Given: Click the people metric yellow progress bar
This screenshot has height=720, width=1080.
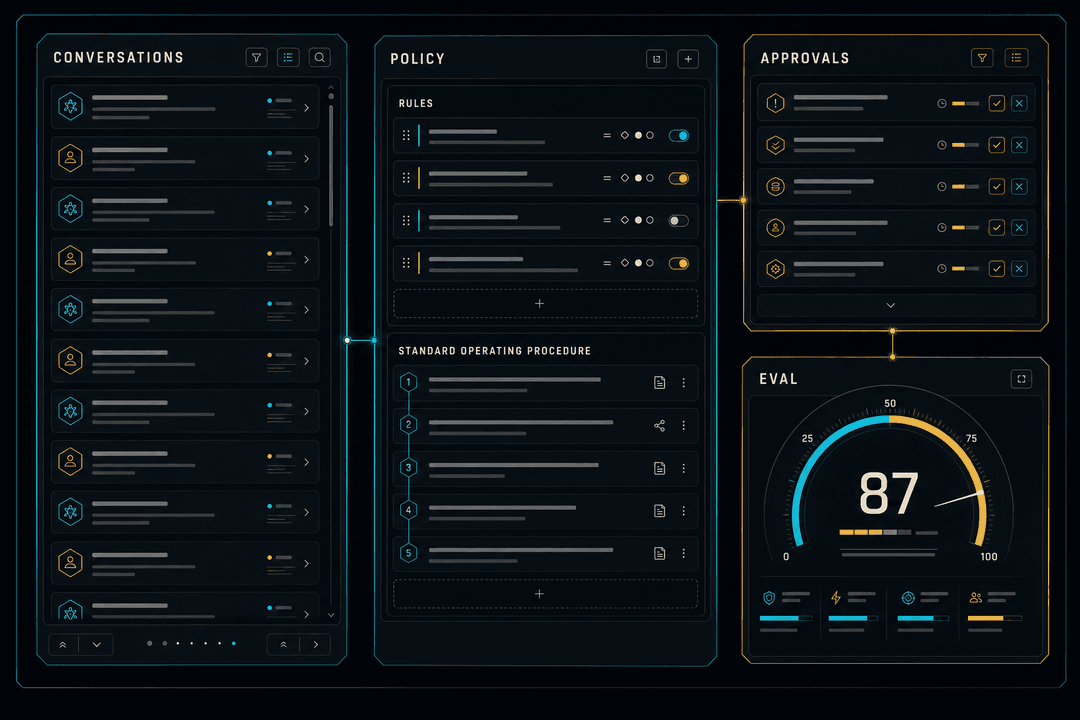Looking at the screenshot, I should point(994,619).
